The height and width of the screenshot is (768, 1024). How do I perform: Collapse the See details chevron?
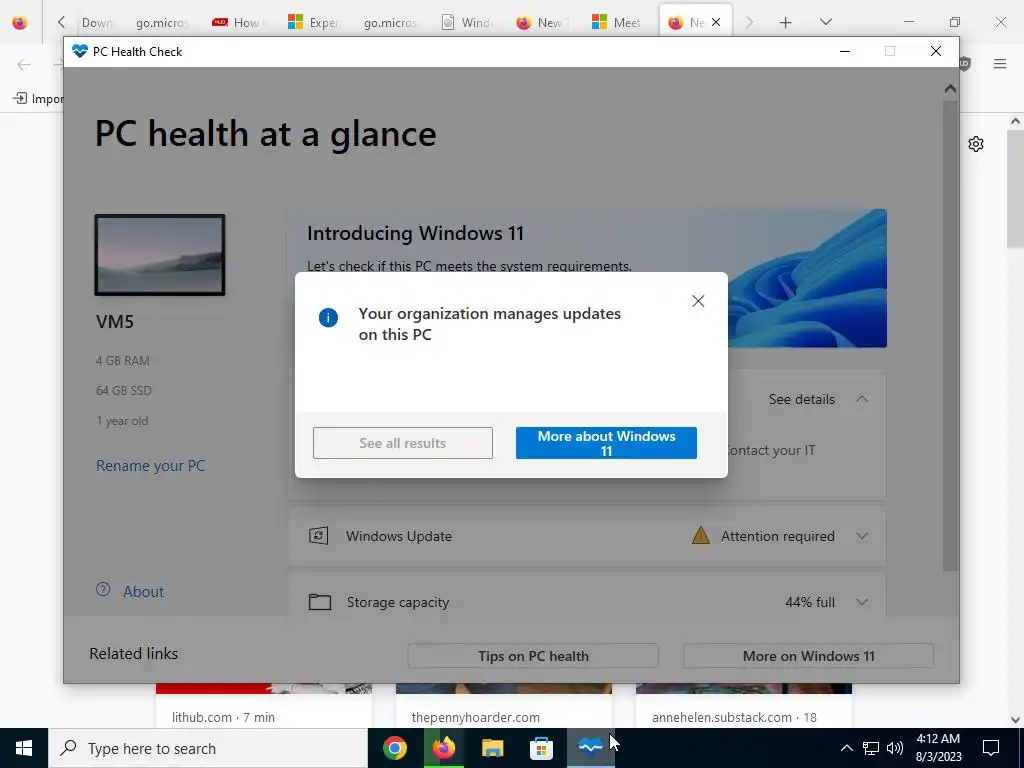coord(862,399)
